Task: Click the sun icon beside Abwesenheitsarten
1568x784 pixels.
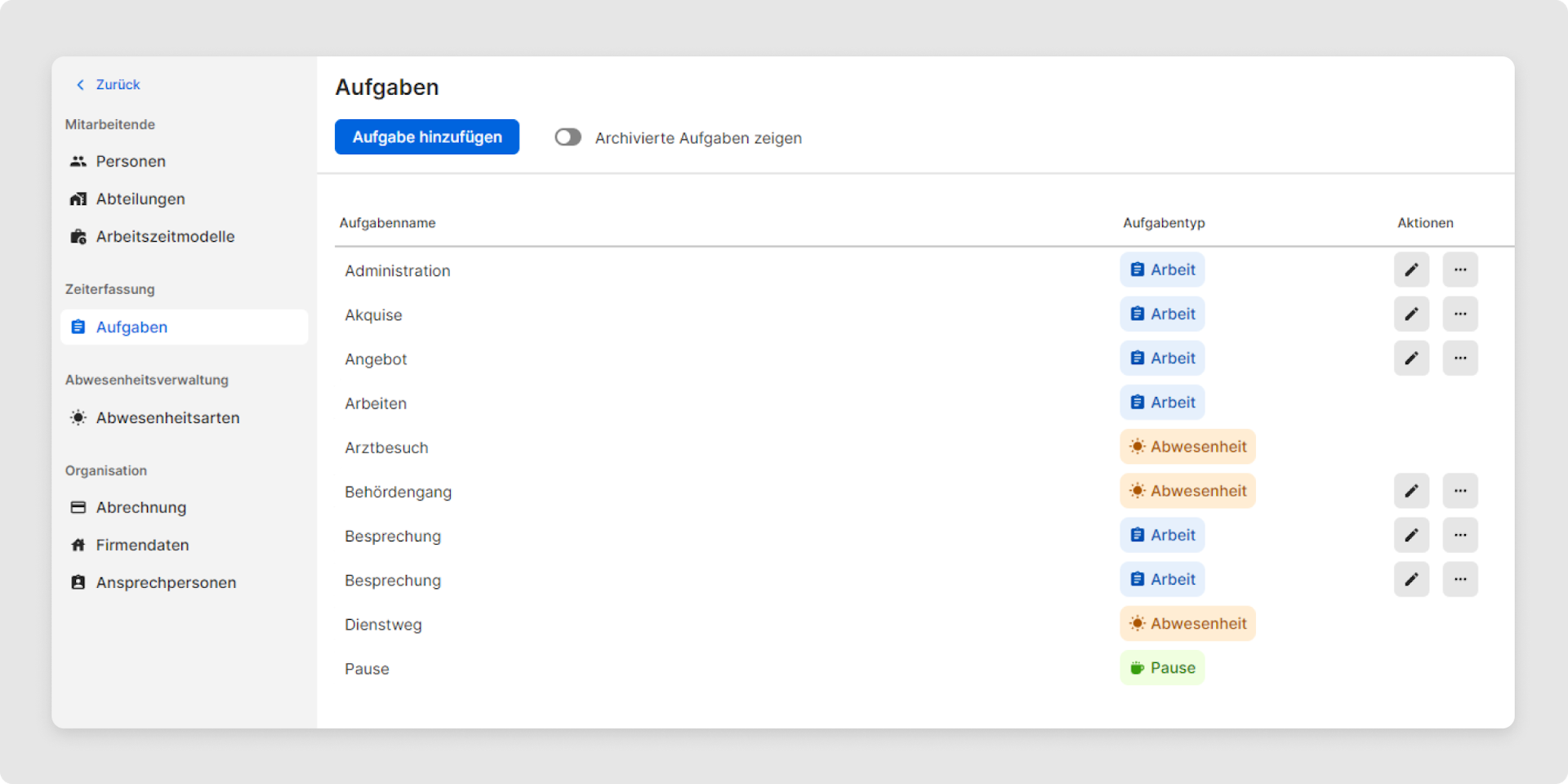Action: click(78, 417)
